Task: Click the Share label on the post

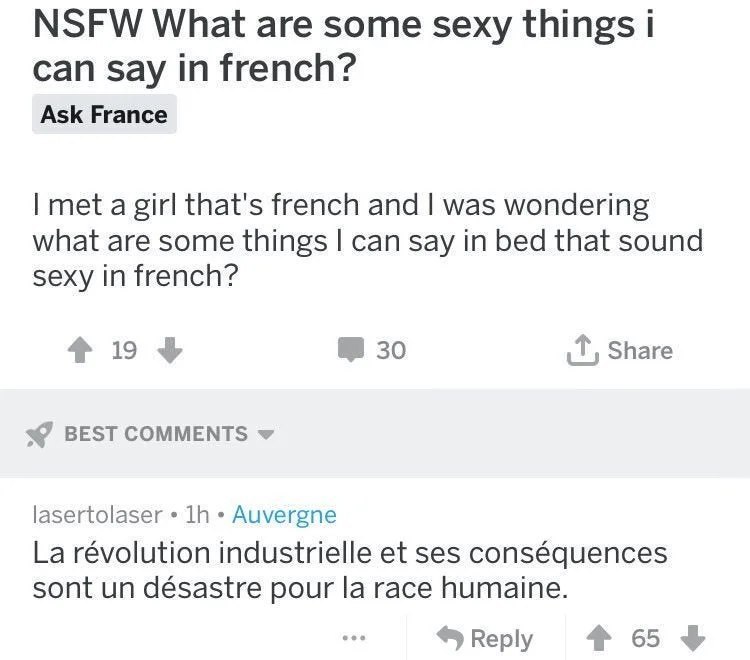Action: [x=640, y=350]
